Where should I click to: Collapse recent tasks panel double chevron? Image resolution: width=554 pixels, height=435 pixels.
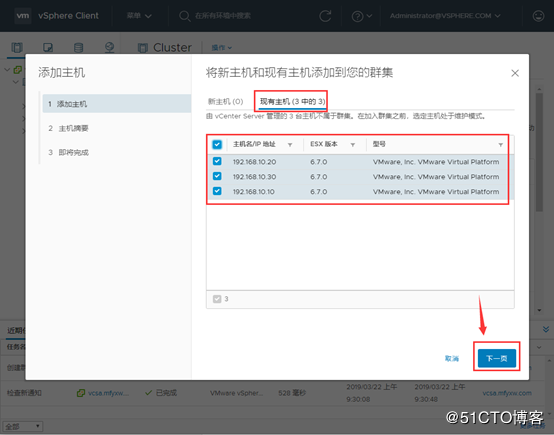pos(546,329)
